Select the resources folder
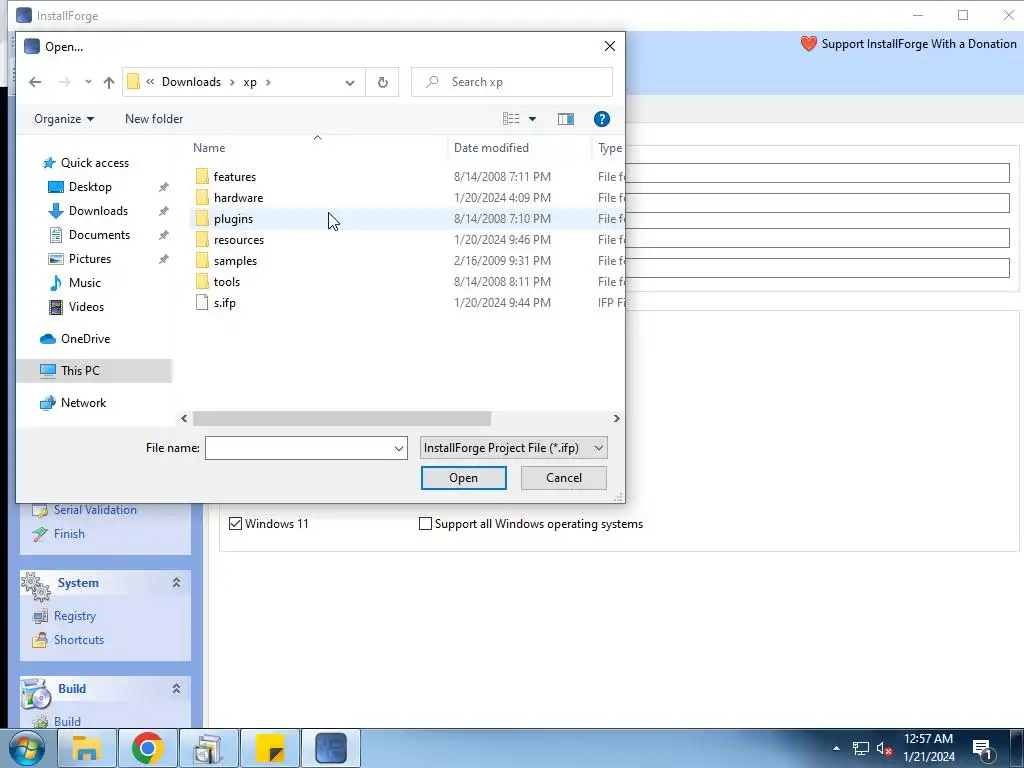The image size is (1024, 768). pyautogui.click(x=238, y=240)
